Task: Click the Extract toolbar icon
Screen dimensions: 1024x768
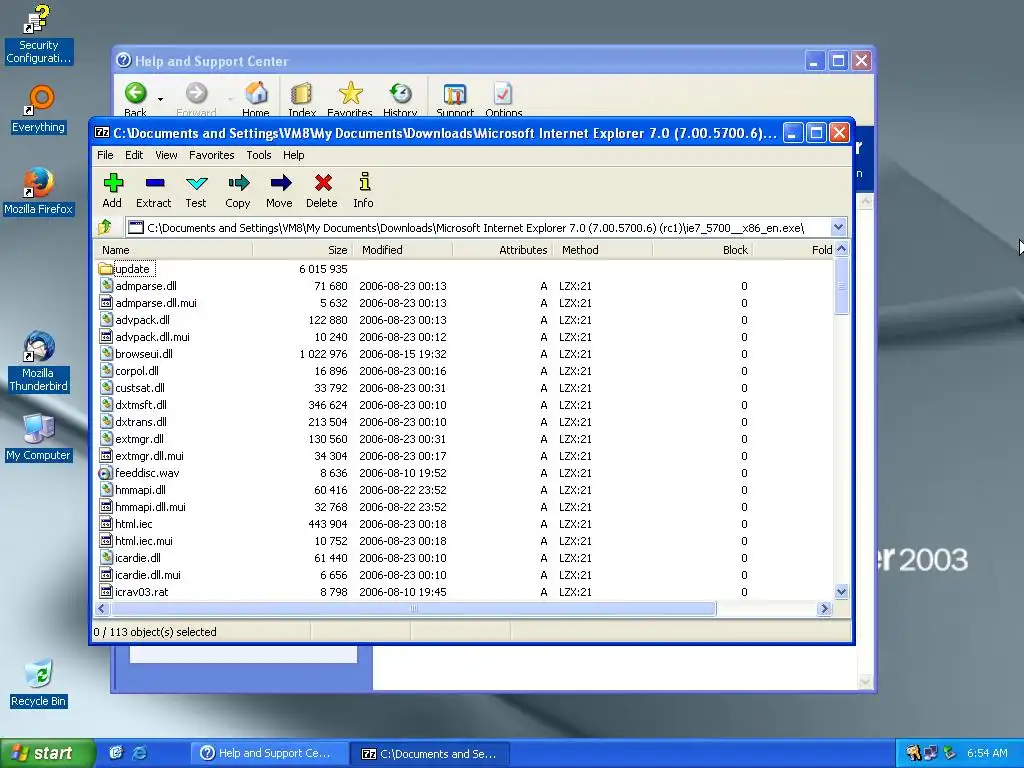Action: pyautogui.click(x=155, y=183)
